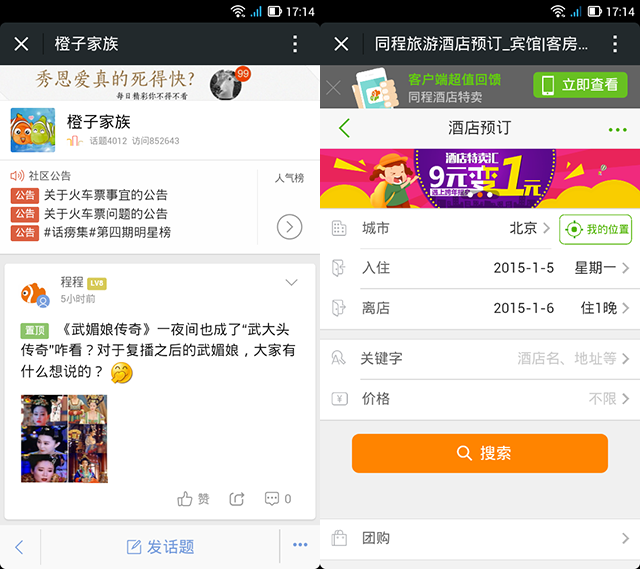Click the 城市 building icon

tap(339, 228)
